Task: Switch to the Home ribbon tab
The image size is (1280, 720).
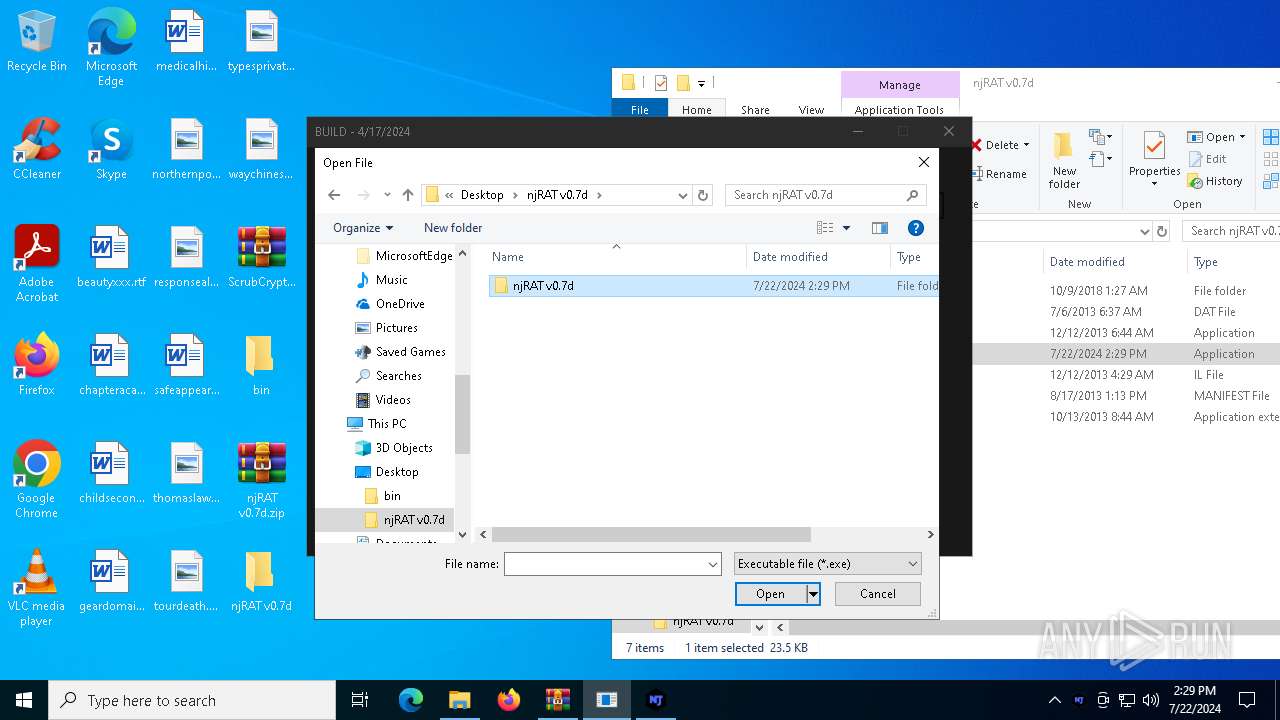Action: tap(697, 110)
